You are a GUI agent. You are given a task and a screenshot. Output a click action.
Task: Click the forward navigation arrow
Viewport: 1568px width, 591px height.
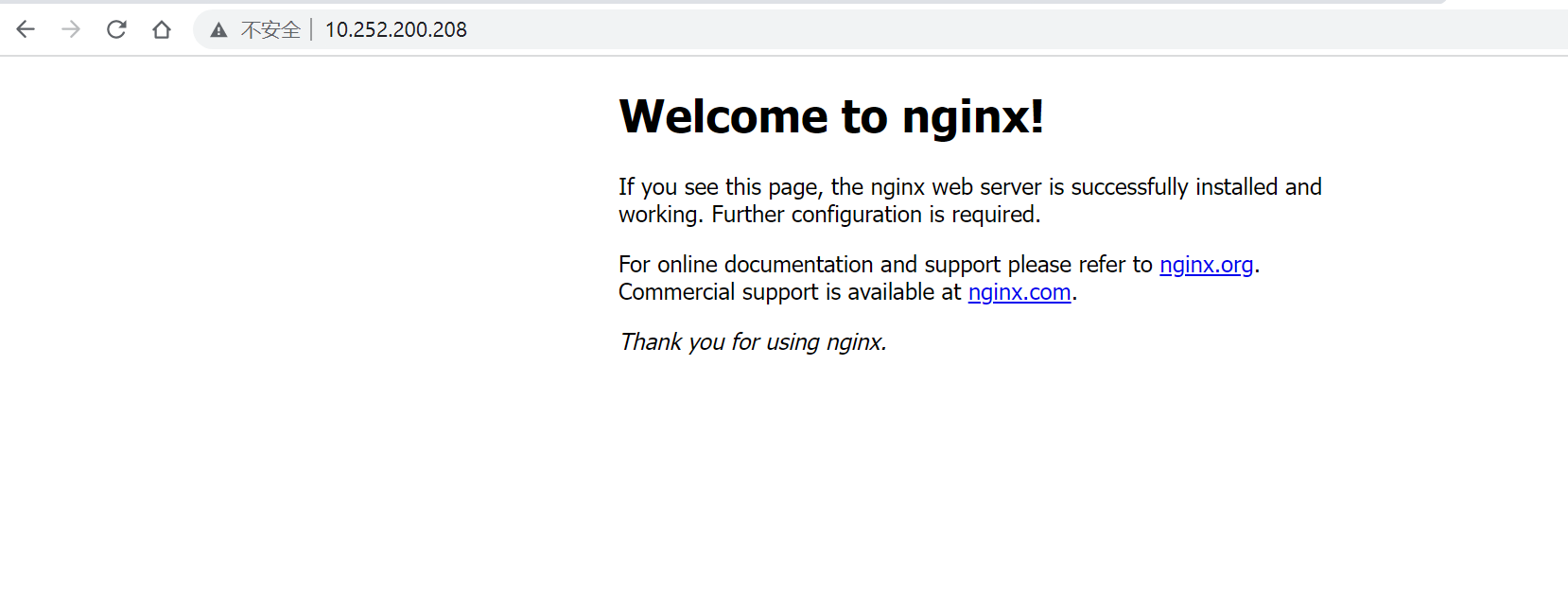pyautogui.click(x=71, y=29)
